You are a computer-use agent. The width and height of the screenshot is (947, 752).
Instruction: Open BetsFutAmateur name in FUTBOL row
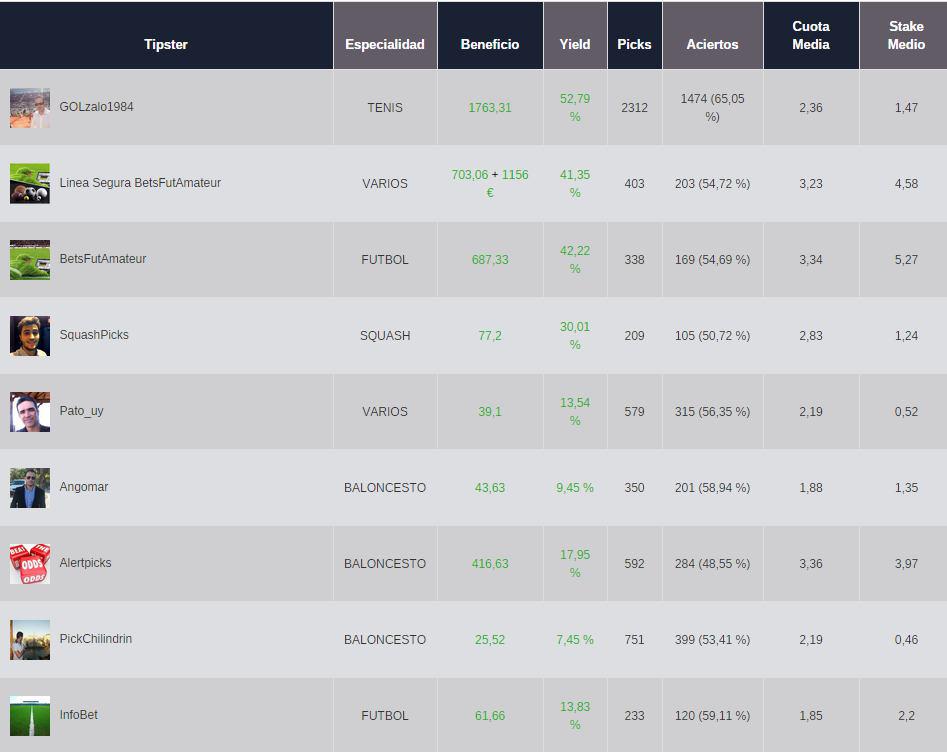[x=103, y=259]
